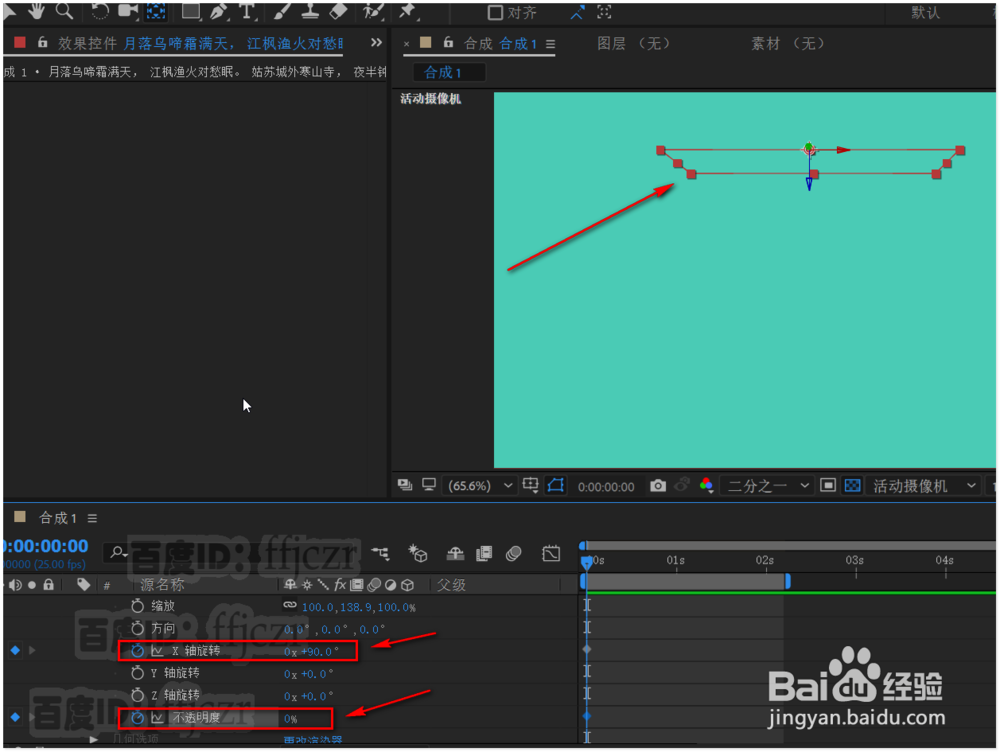Toggle the 方向 stopwatch

coord(137,628)
